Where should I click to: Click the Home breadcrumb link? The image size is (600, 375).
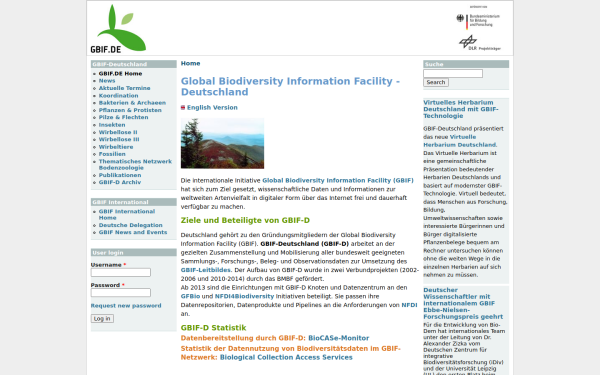191,64
